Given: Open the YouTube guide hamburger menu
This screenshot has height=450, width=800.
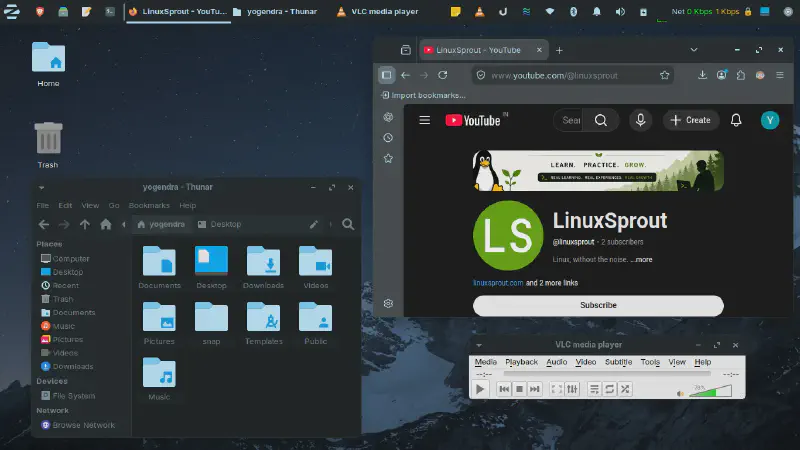Looking at the screenshot, I should 424,120.
